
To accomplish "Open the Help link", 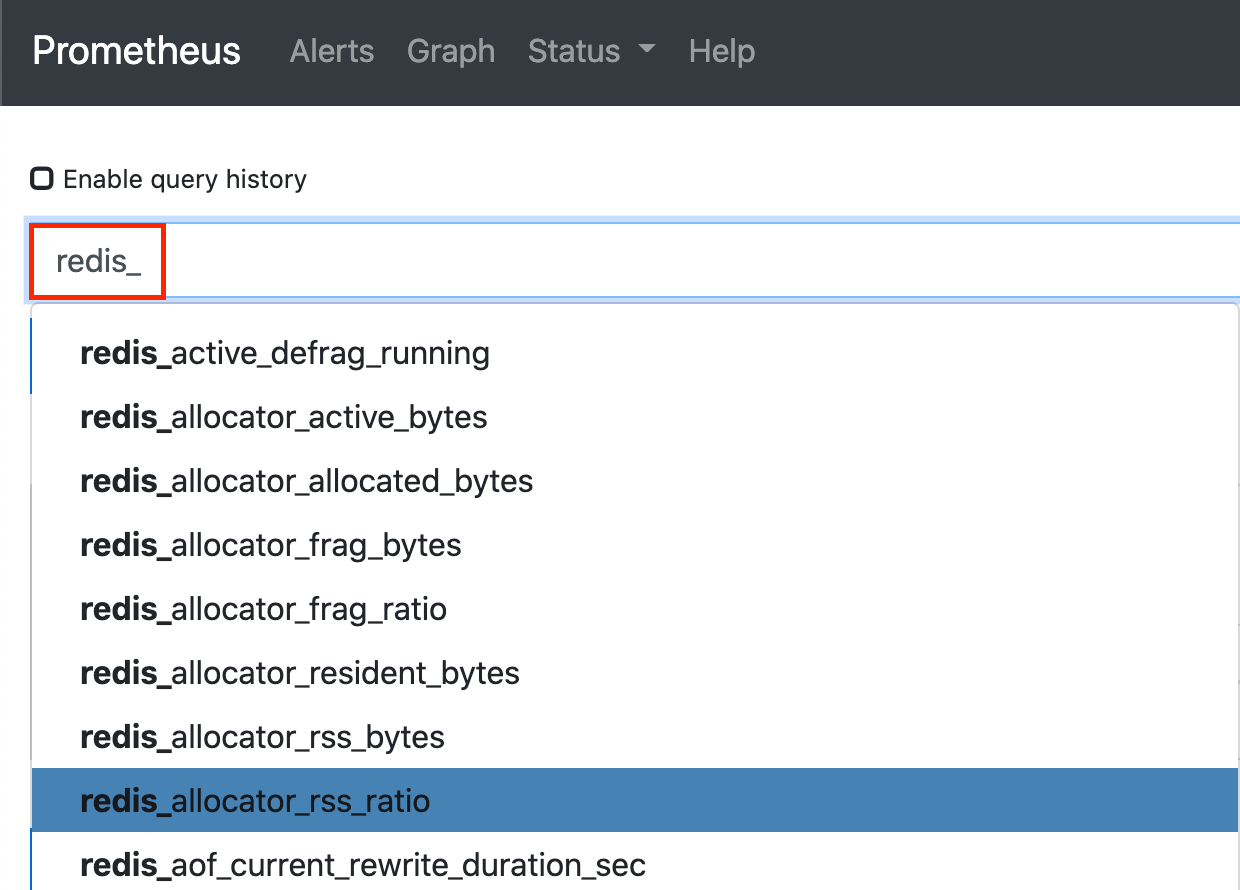I will (722, 51).
